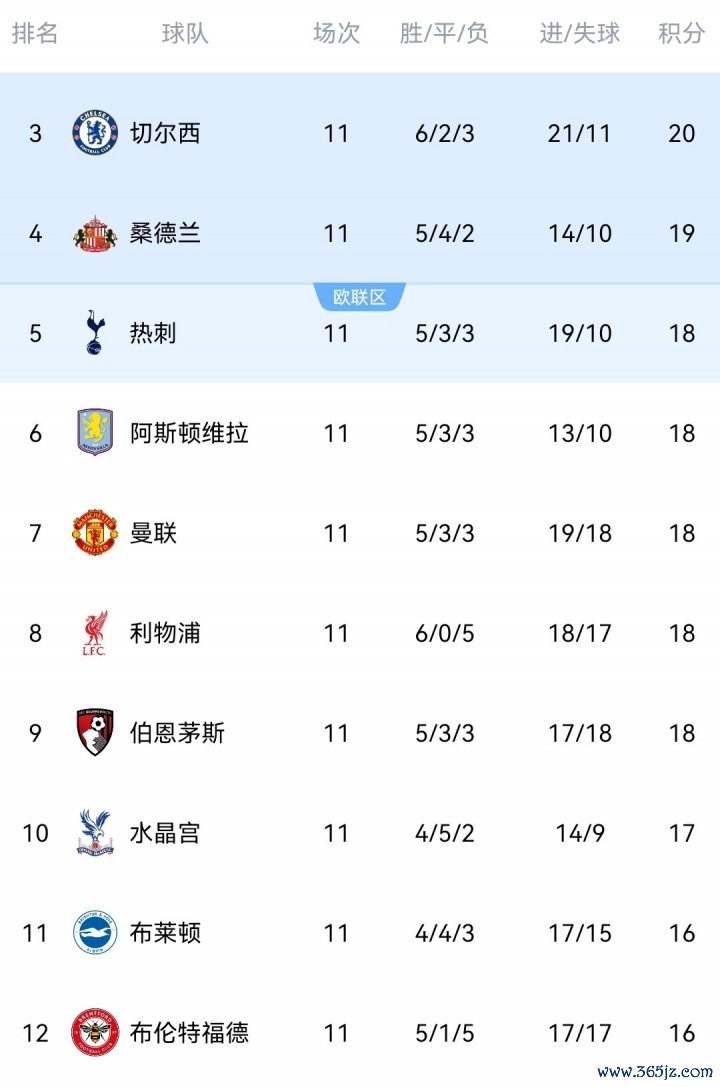Open the 切尔西 team name link
This screenshot has width=720, height=1087.
tap(165, 133)
